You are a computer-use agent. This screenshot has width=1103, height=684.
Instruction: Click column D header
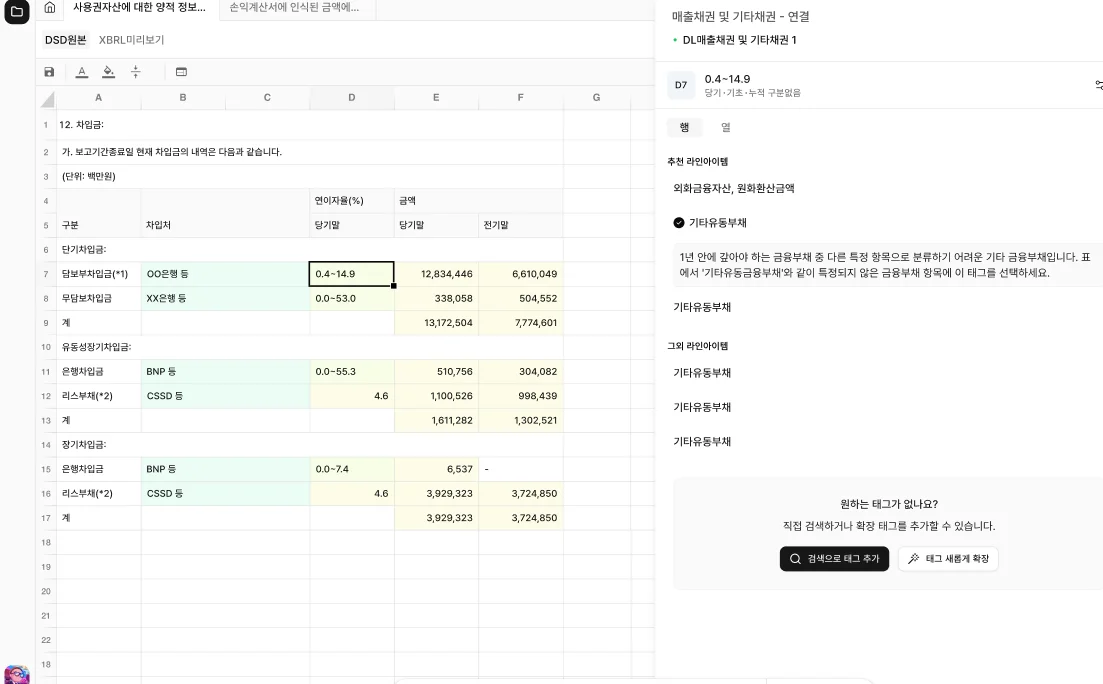pos(352,98)
